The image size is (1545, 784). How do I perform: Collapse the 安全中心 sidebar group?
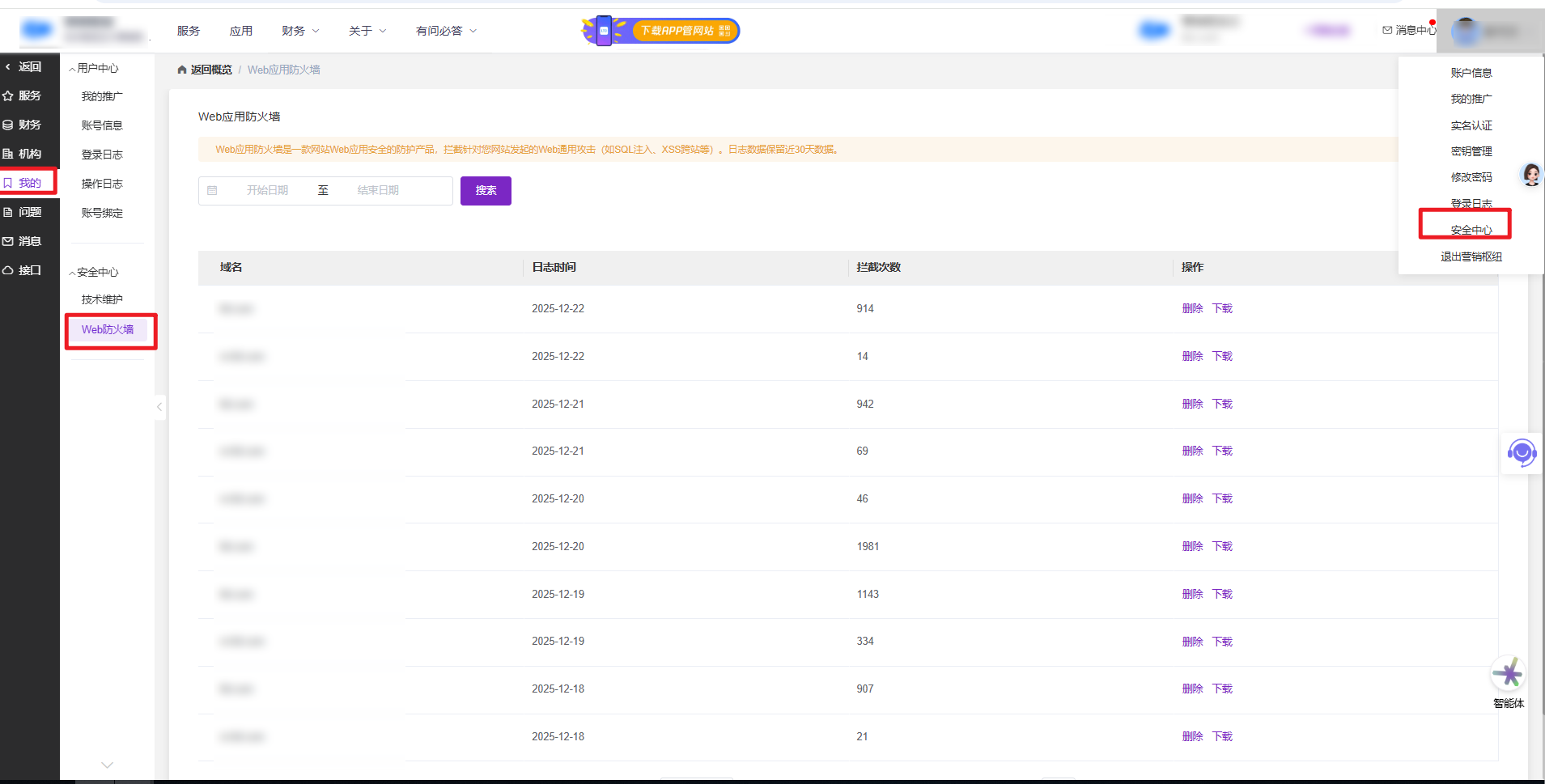[x=73, y=273]
